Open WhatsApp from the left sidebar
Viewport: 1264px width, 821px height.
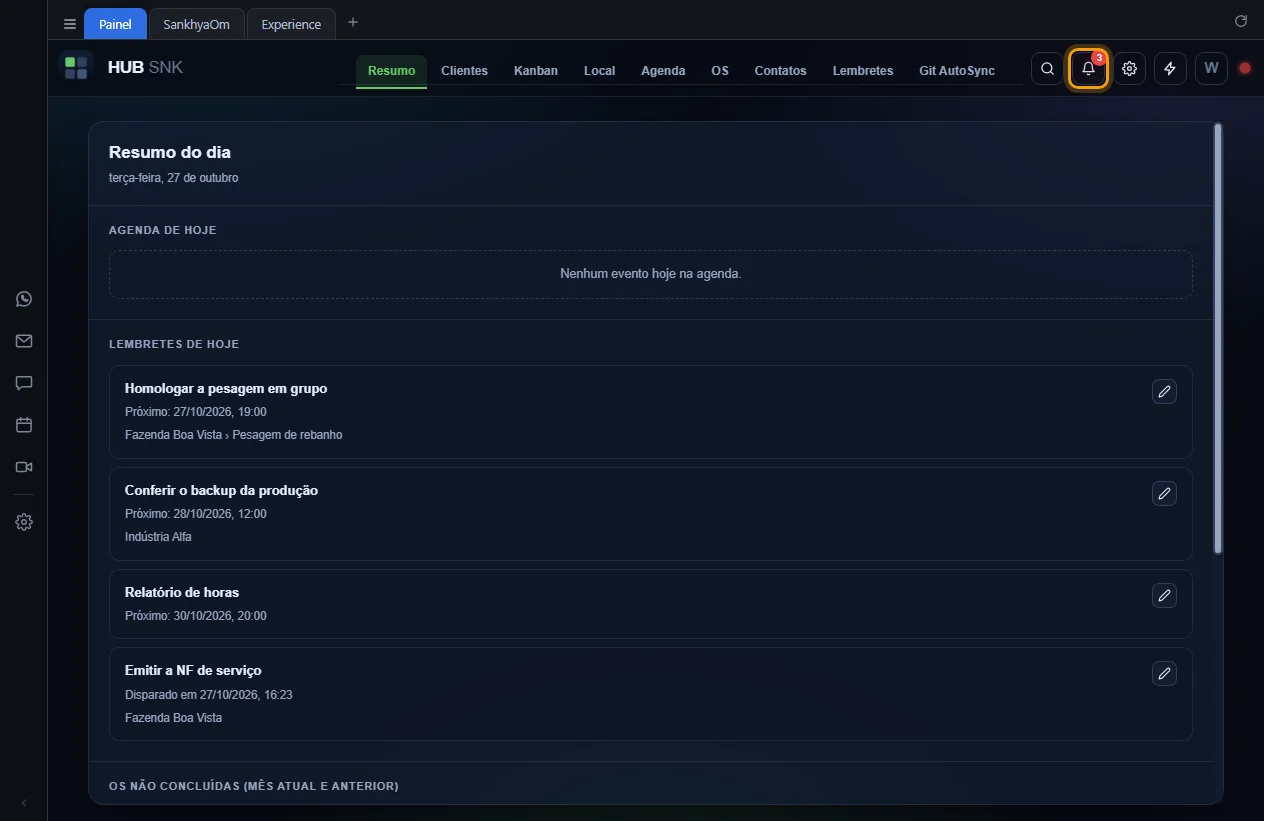click(x=24, y=299)
